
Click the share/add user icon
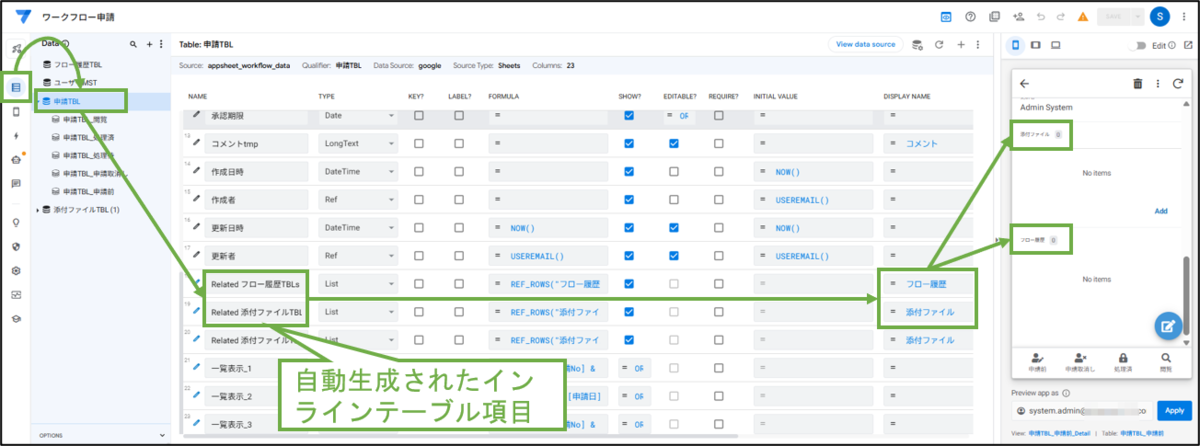click(1018, 17)
